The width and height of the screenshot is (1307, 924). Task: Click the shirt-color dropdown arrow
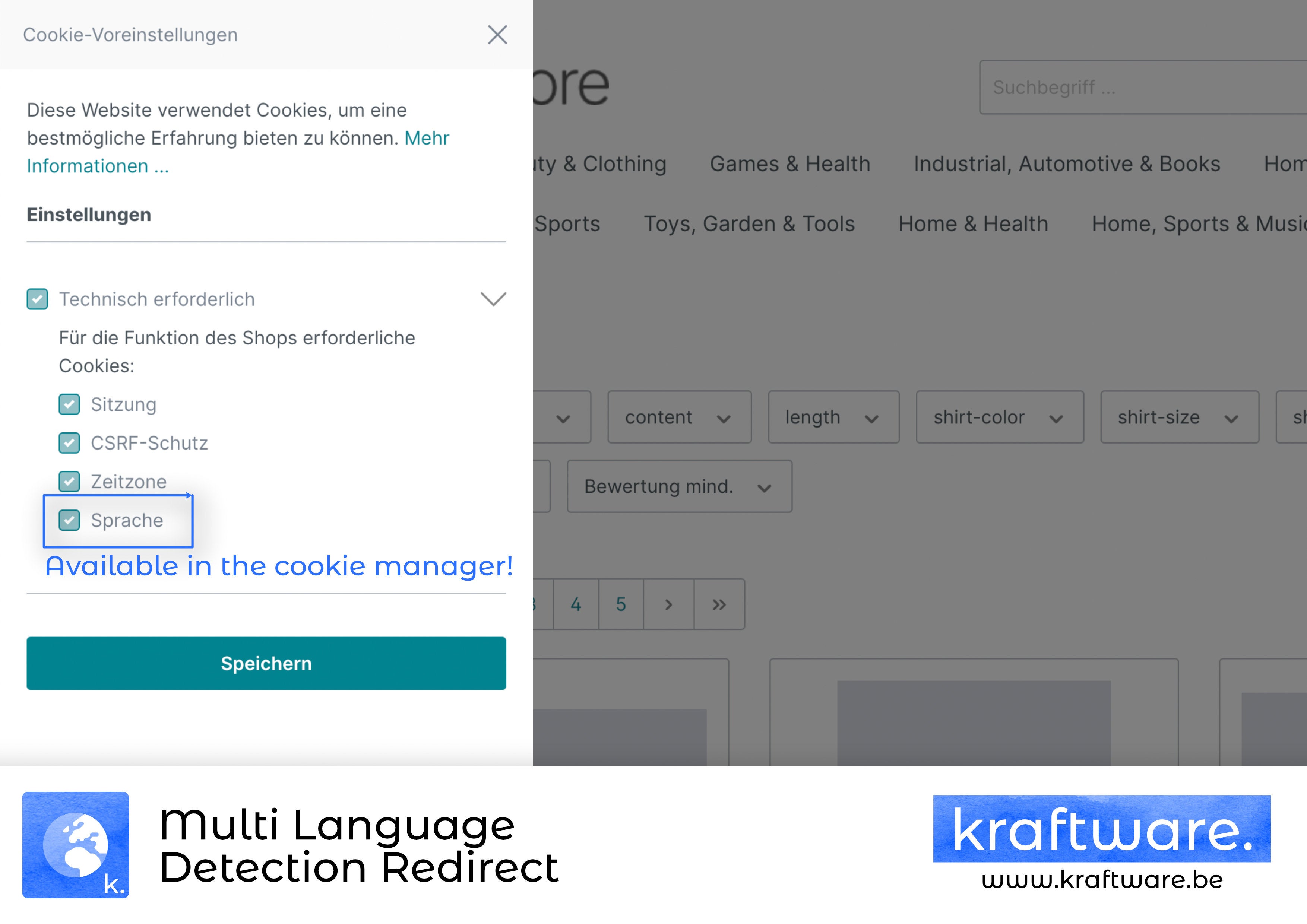point(1057,418)
